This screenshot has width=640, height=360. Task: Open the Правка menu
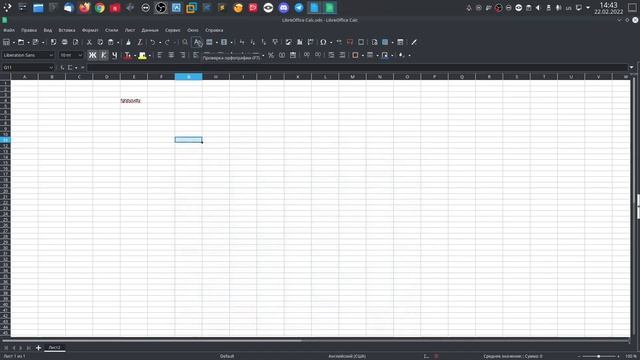29,30
